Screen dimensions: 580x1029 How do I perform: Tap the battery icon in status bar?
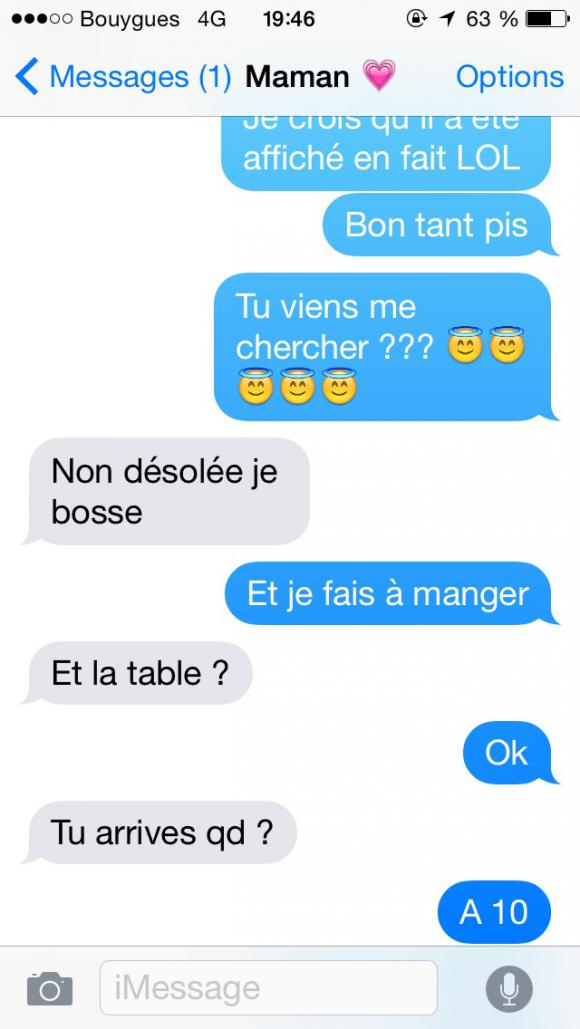pyautogui.click(x=548, y=19)
